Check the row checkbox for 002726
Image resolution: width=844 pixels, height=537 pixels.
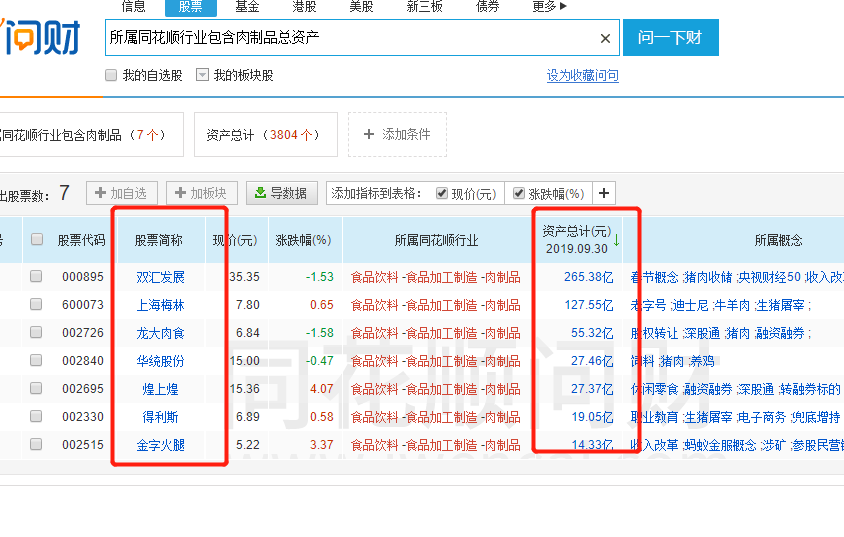(x=36, y=333)
